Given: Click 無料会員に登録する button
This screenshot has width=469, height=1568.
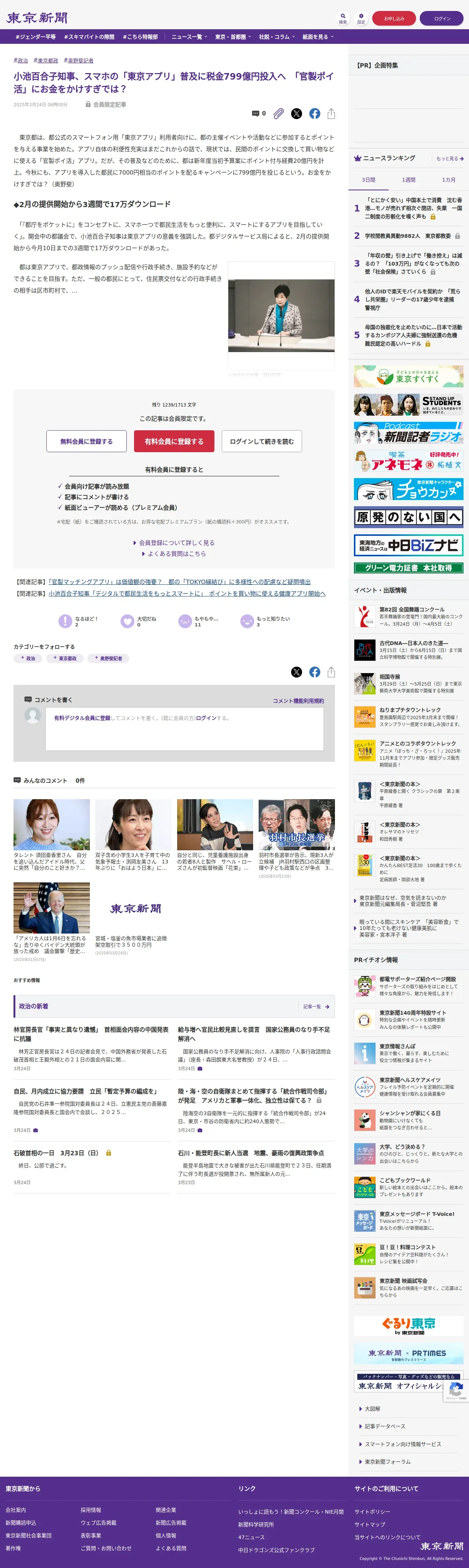Looking at the screenshot, I should pos(87,441).
